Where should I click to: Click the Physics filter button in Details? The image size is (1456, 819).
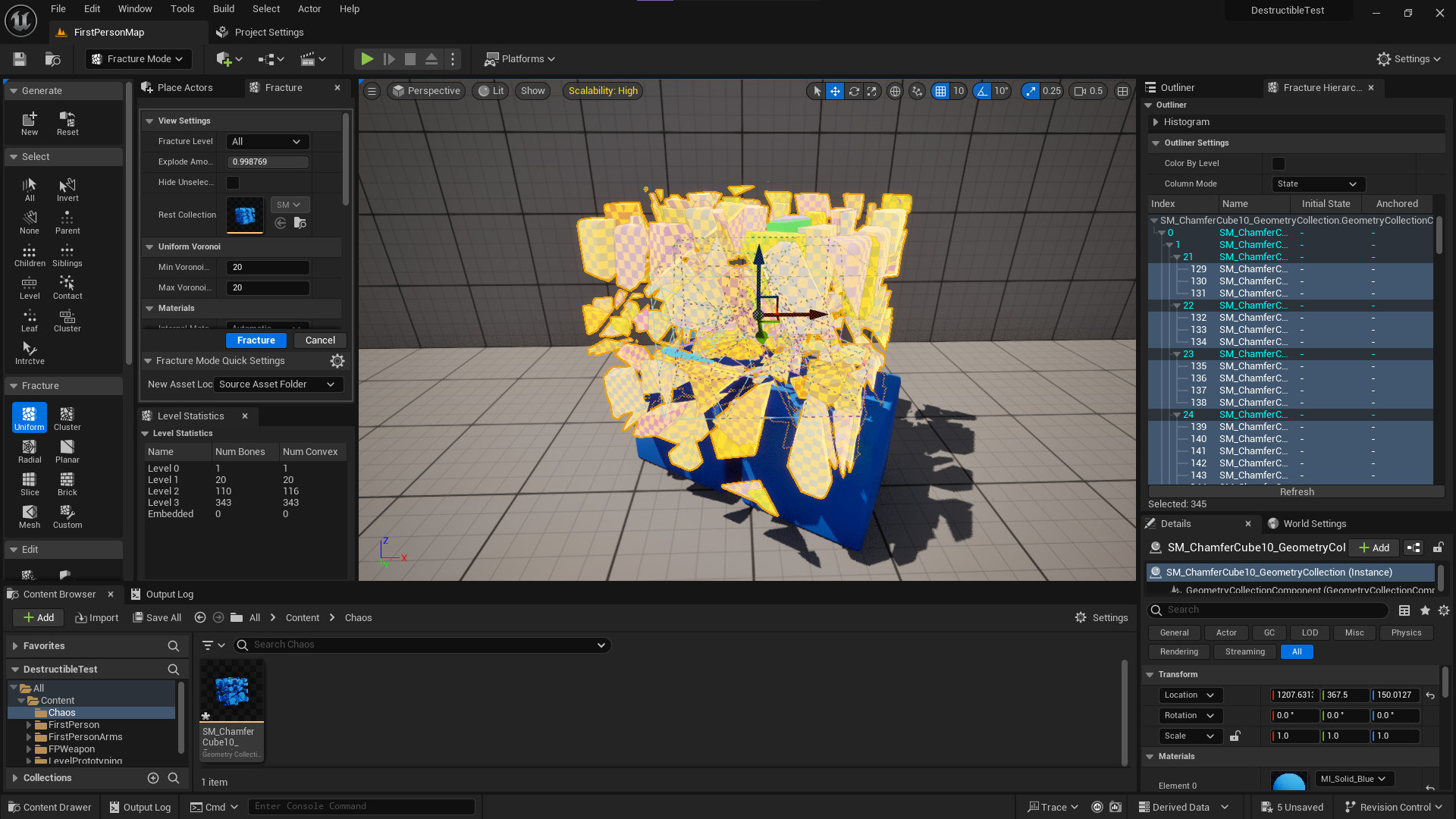[x=1406, y=633]
